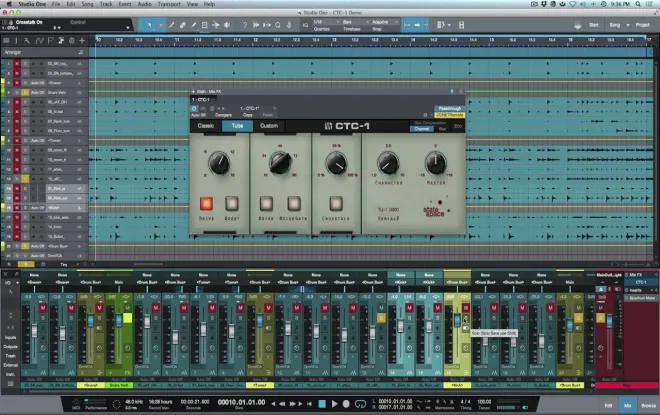Toggle the Noise button on CTC-1
Screen dimensions: 660x415
266,204
